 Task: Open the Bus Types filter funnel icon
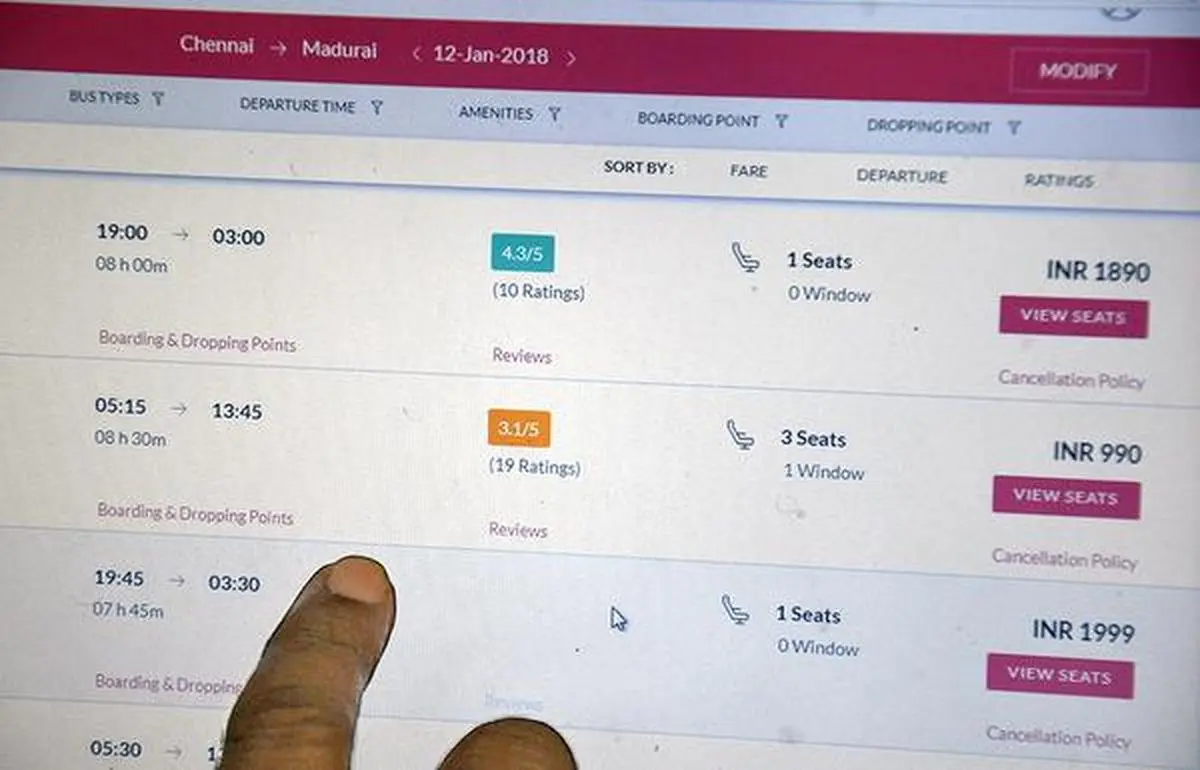158,98
